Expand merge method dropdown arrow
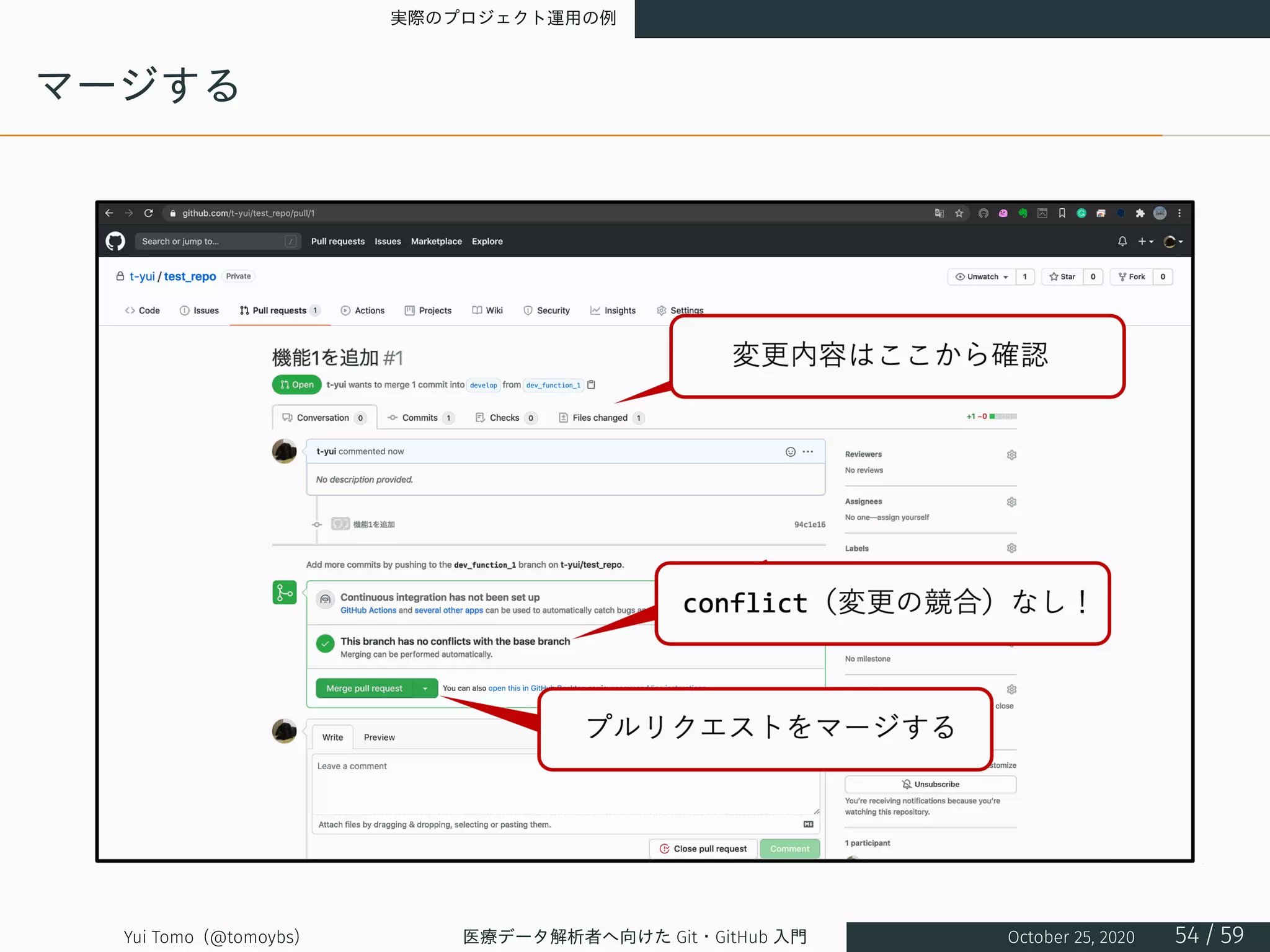This screenshot has width=1270, height=952. pos(425,689)
